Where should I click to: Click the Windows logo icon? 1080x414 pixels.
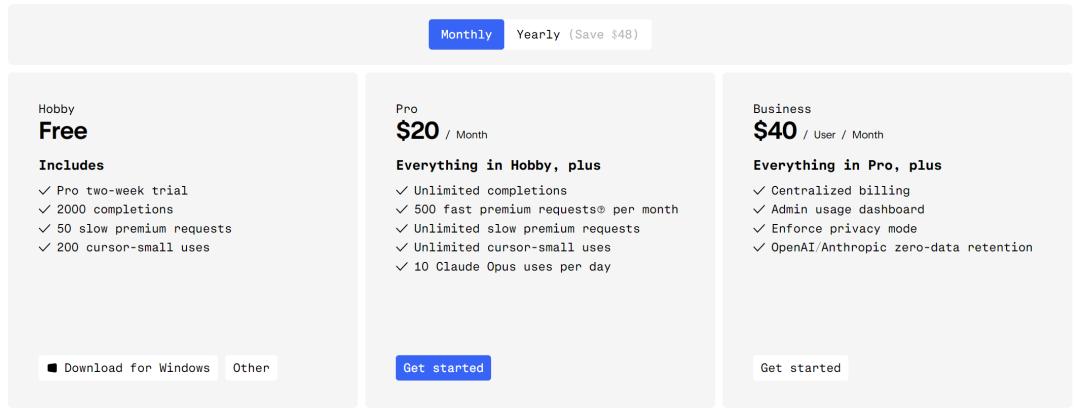52,368
